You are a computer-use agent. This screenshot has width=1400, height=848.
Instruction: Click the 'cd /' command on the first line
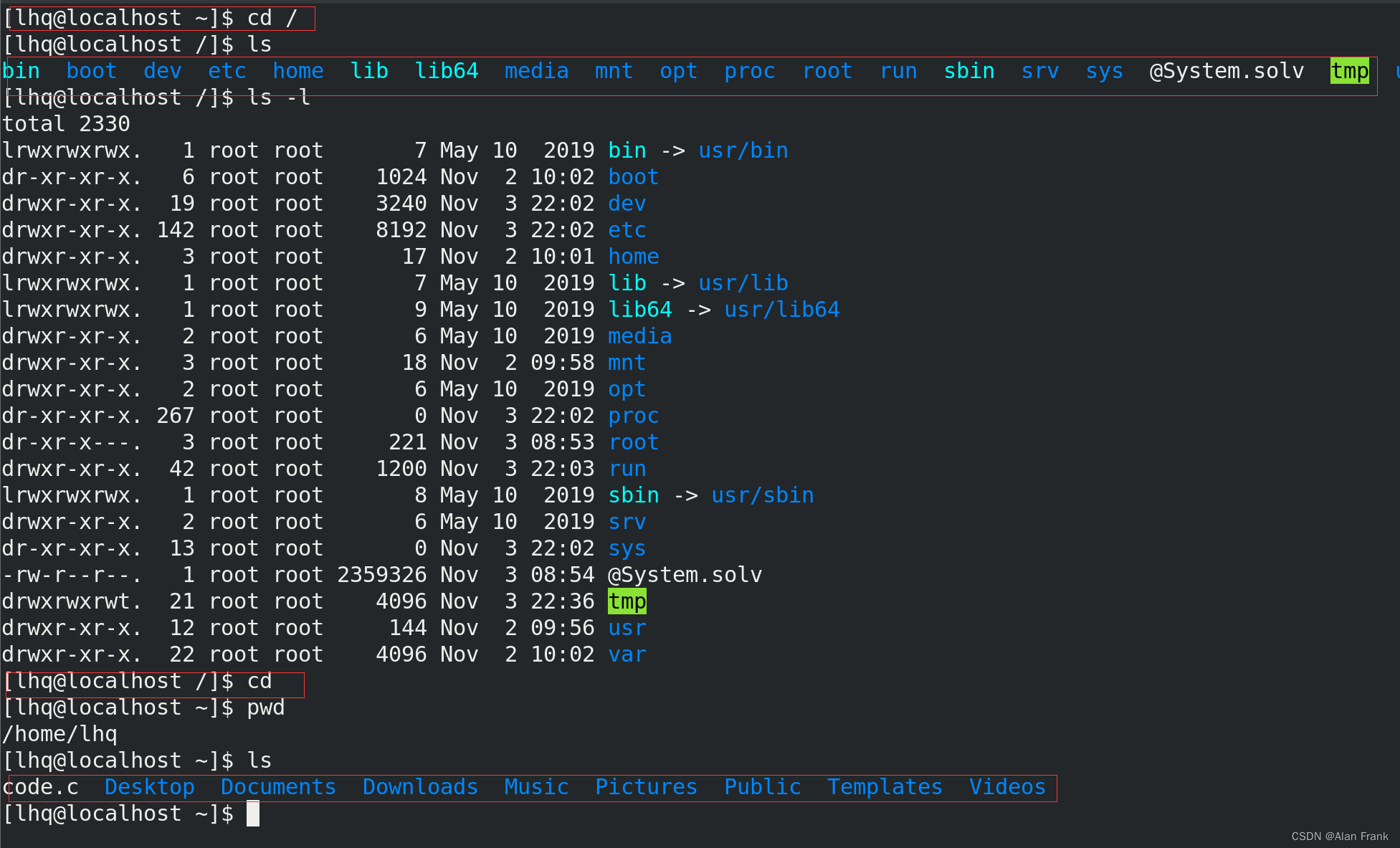pos(272,18)
